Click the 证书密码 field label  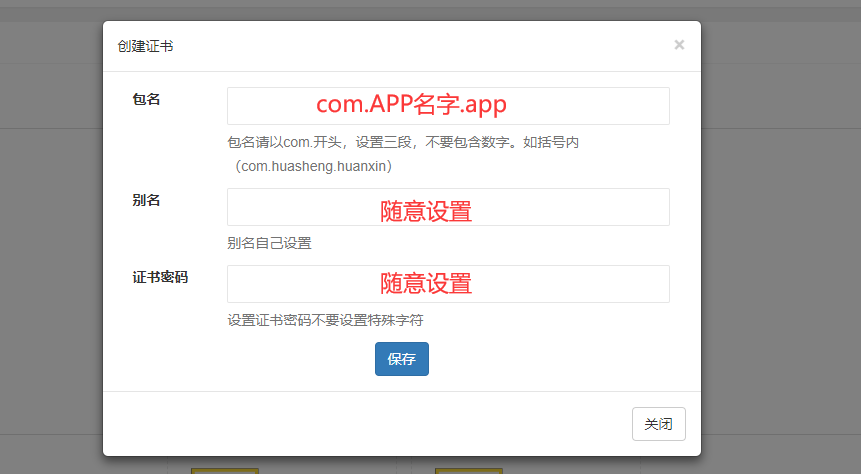click(x=160, y=277)
